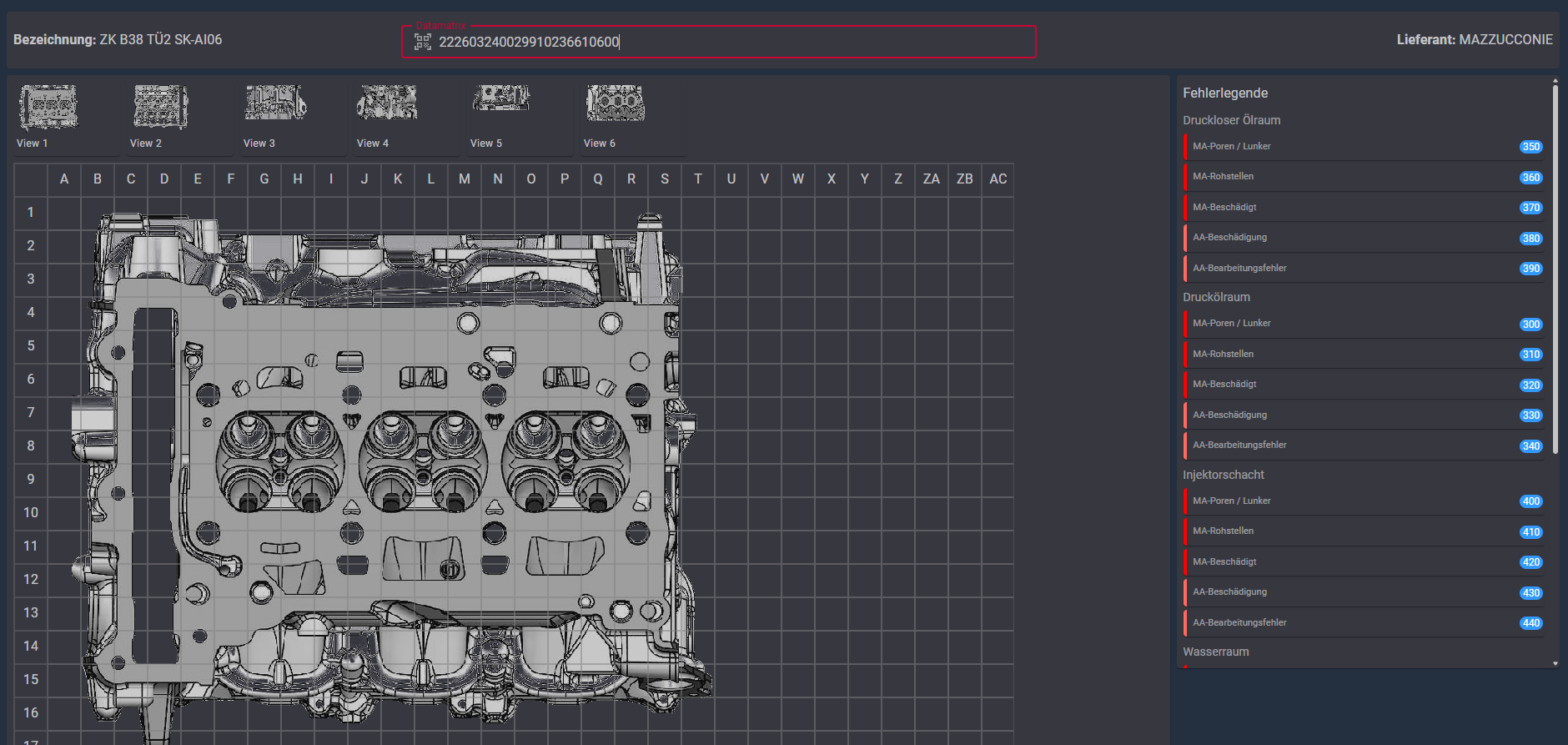
Task: Click column header A in grid
Action: point(64,179)
